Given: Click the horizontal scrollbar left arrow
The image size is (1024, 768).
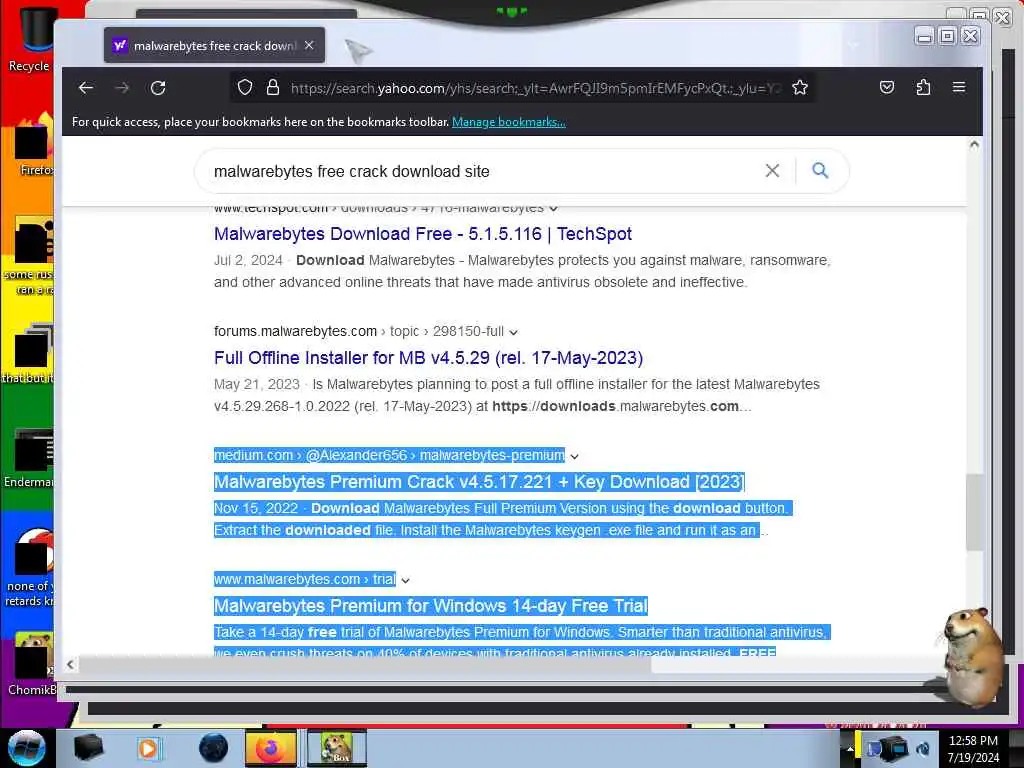Looking at the screenshot, I should click(70, 664).
